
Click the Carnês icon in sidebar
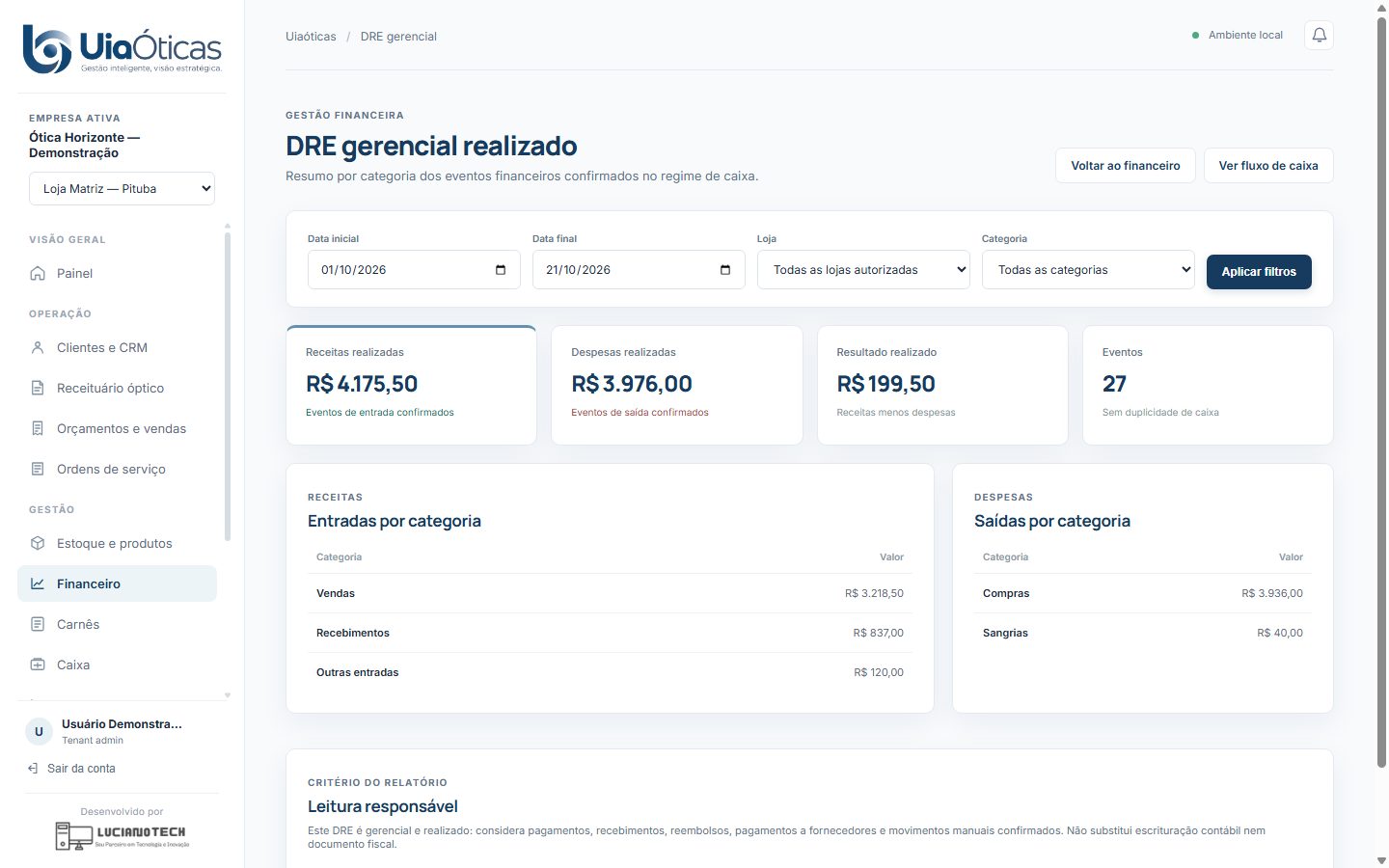pos(38,624)
